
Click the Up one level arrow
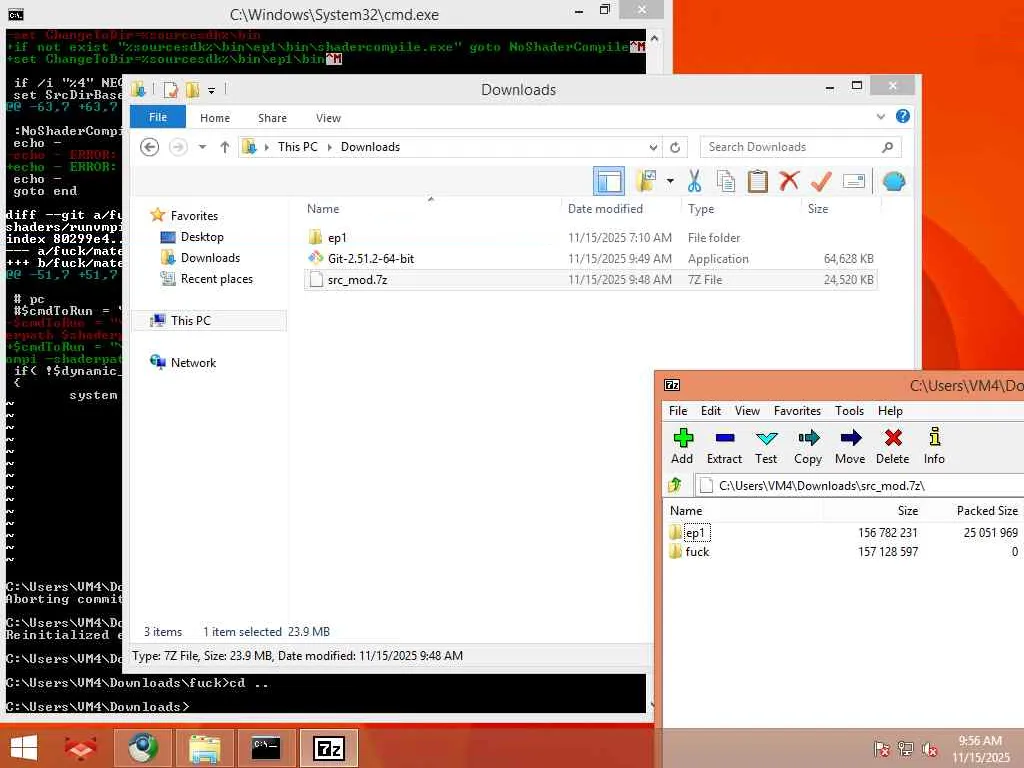225,147
